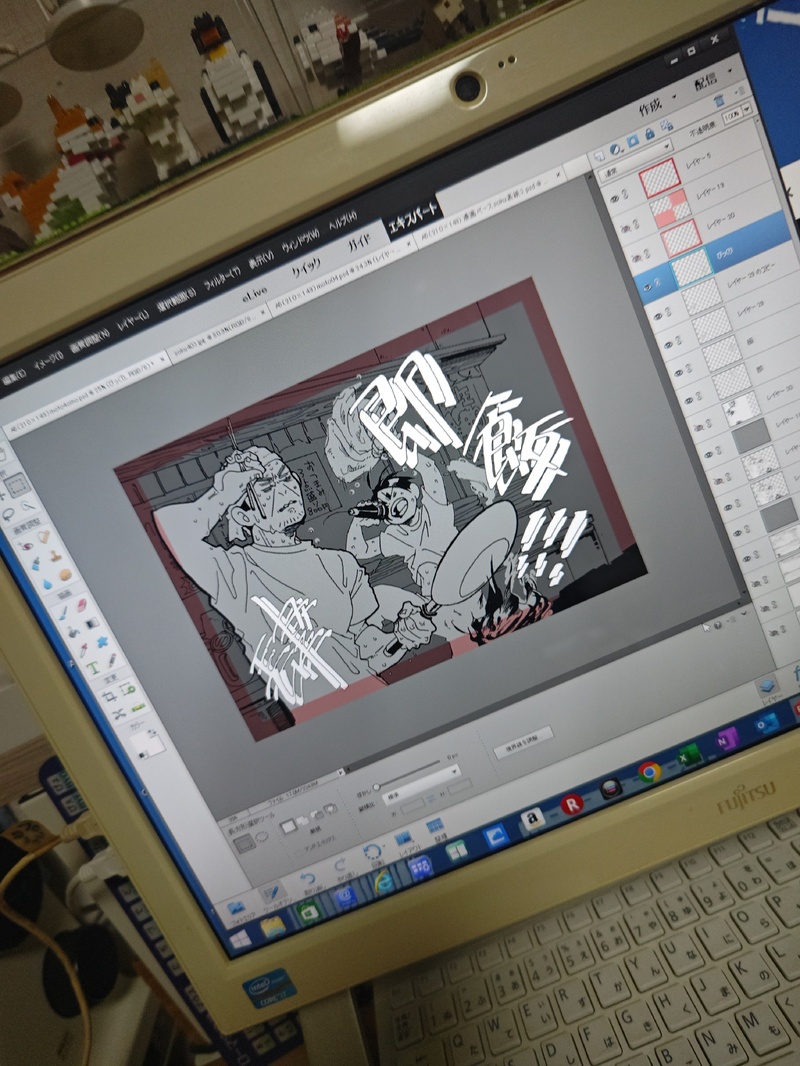Select the Gradient tool
The image size is (800, 1066).
coord(92,623)
